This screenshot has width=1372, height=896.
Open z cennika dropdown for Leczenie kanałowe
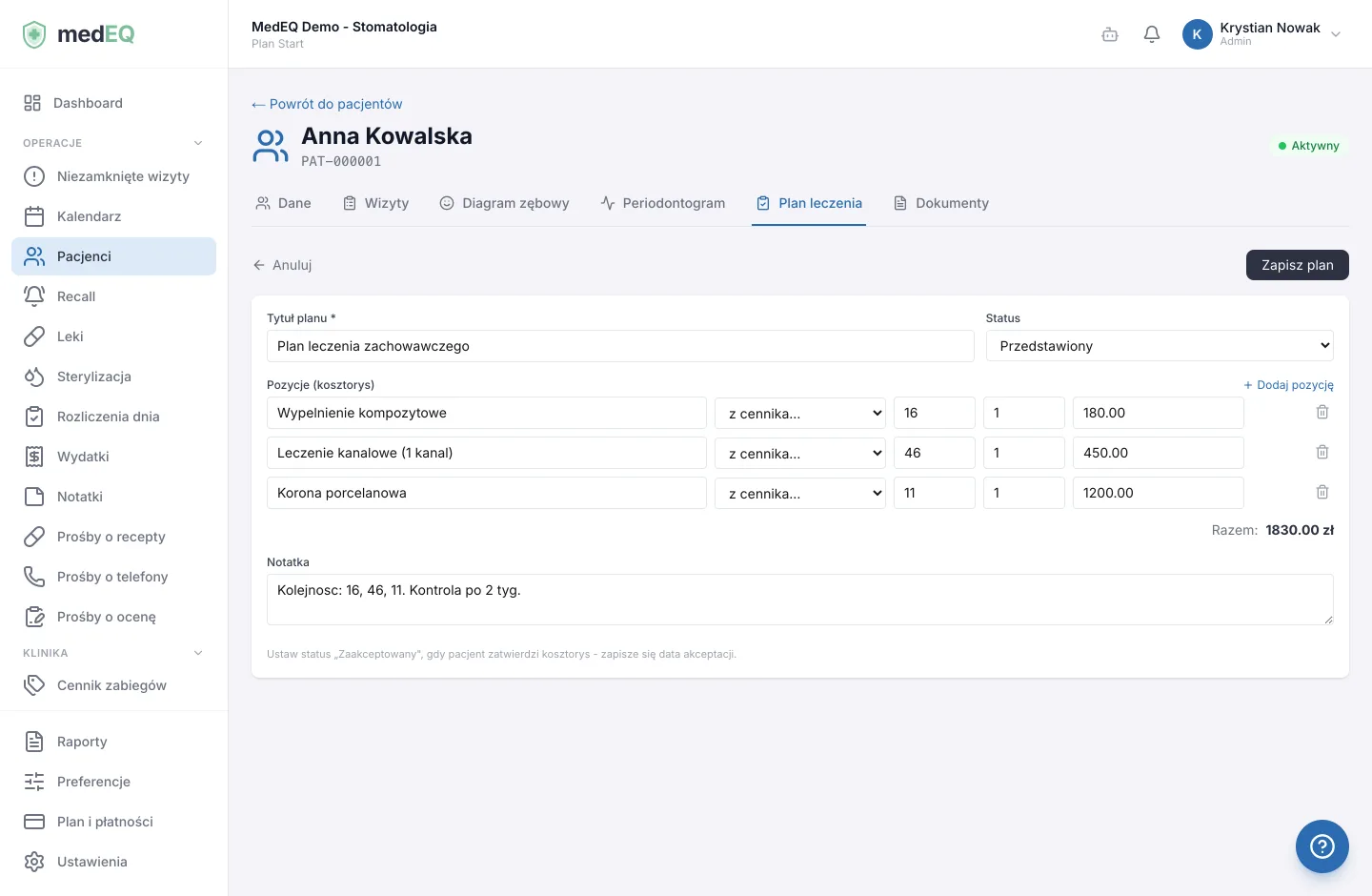tap(800, 453)
